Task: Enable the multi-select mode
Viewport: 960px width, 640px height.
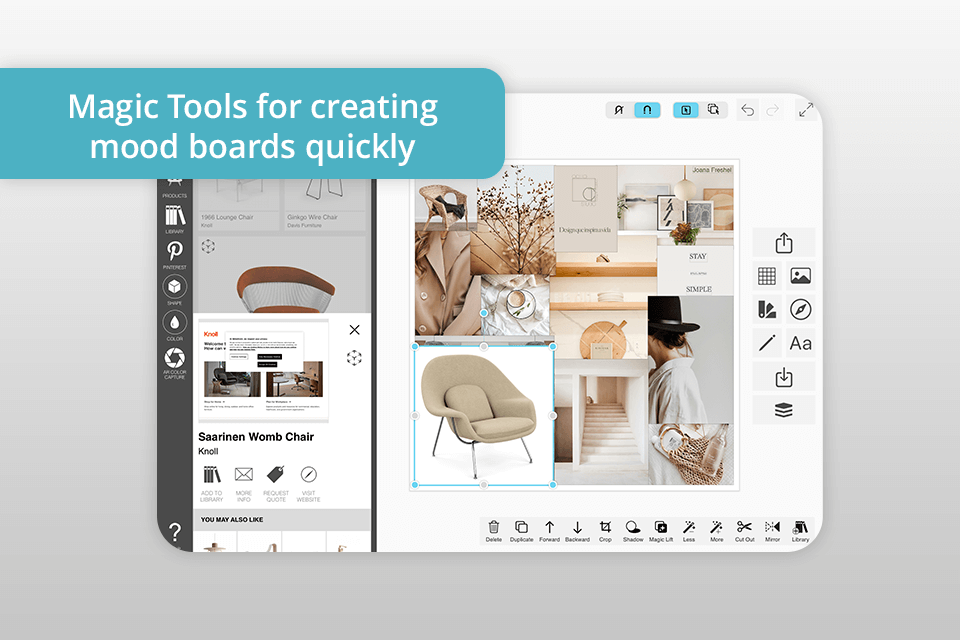Action: pos(713,110)
